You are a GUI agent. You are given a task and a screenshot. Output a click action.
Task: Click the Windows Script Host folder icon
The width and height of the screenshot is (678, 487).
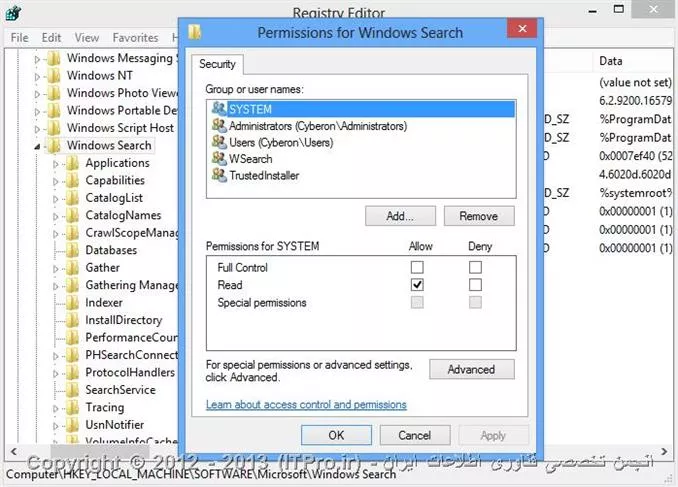click(x=54, y=128)
